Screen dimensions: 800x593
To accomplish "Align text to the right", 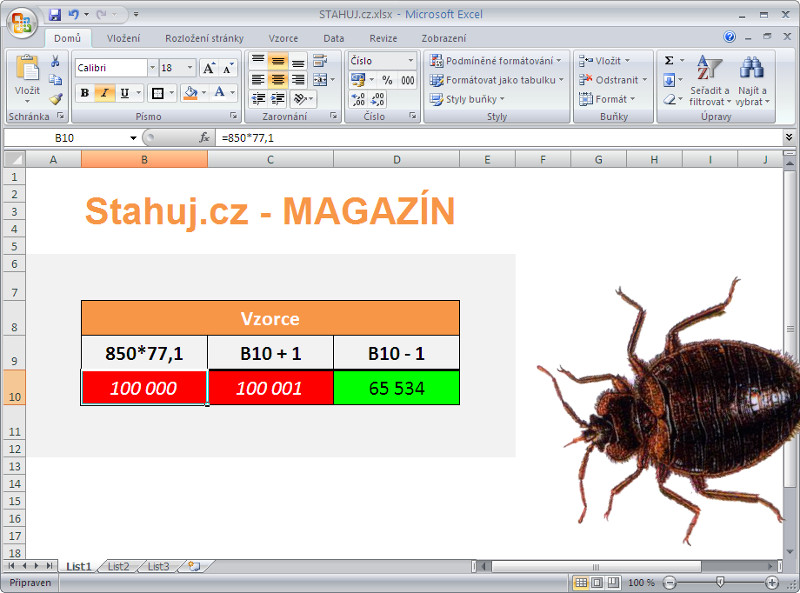I will click(x=297, y=80).
